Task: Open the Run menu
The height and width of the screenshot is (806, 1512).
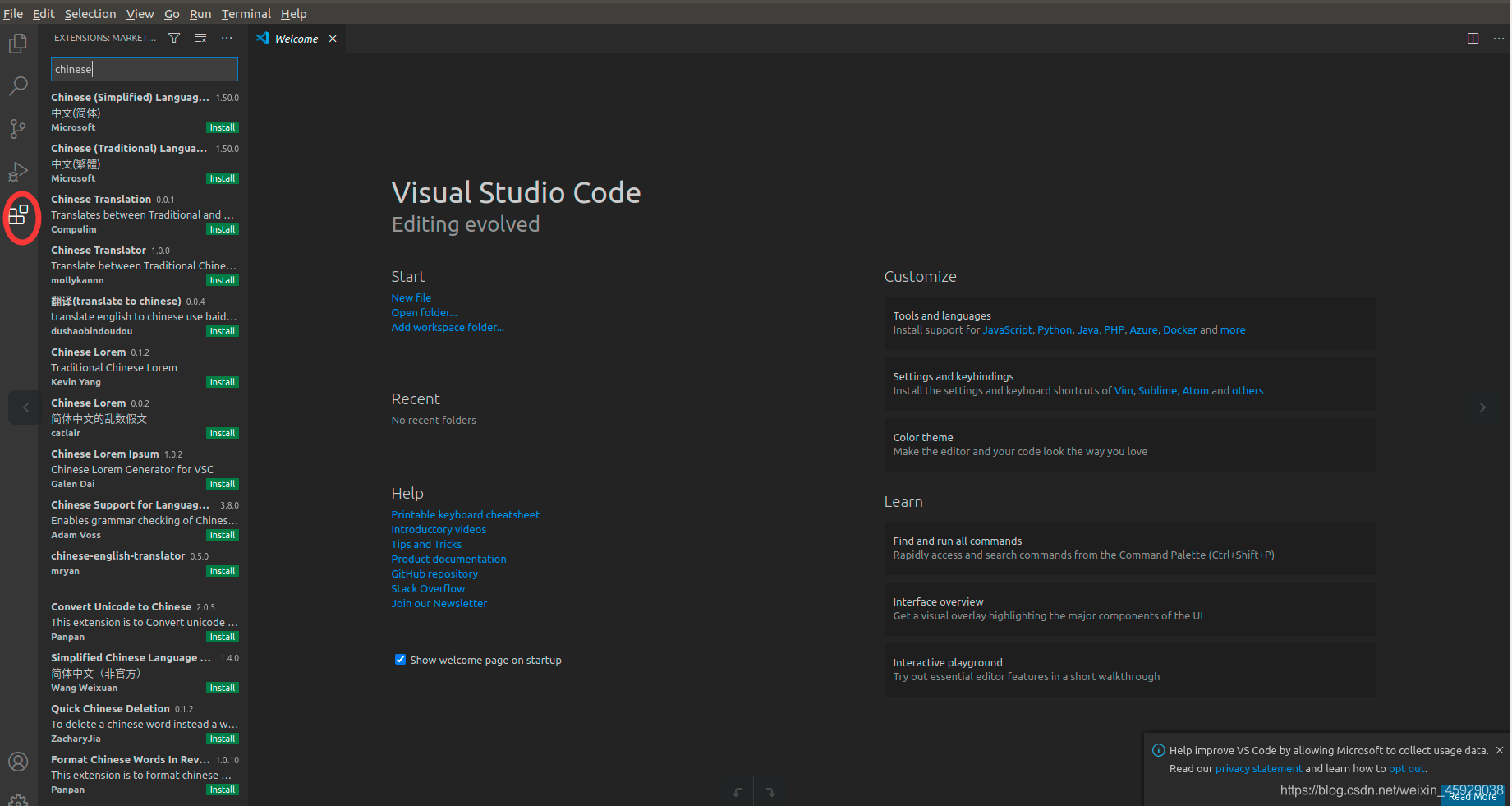Action: 200,14
